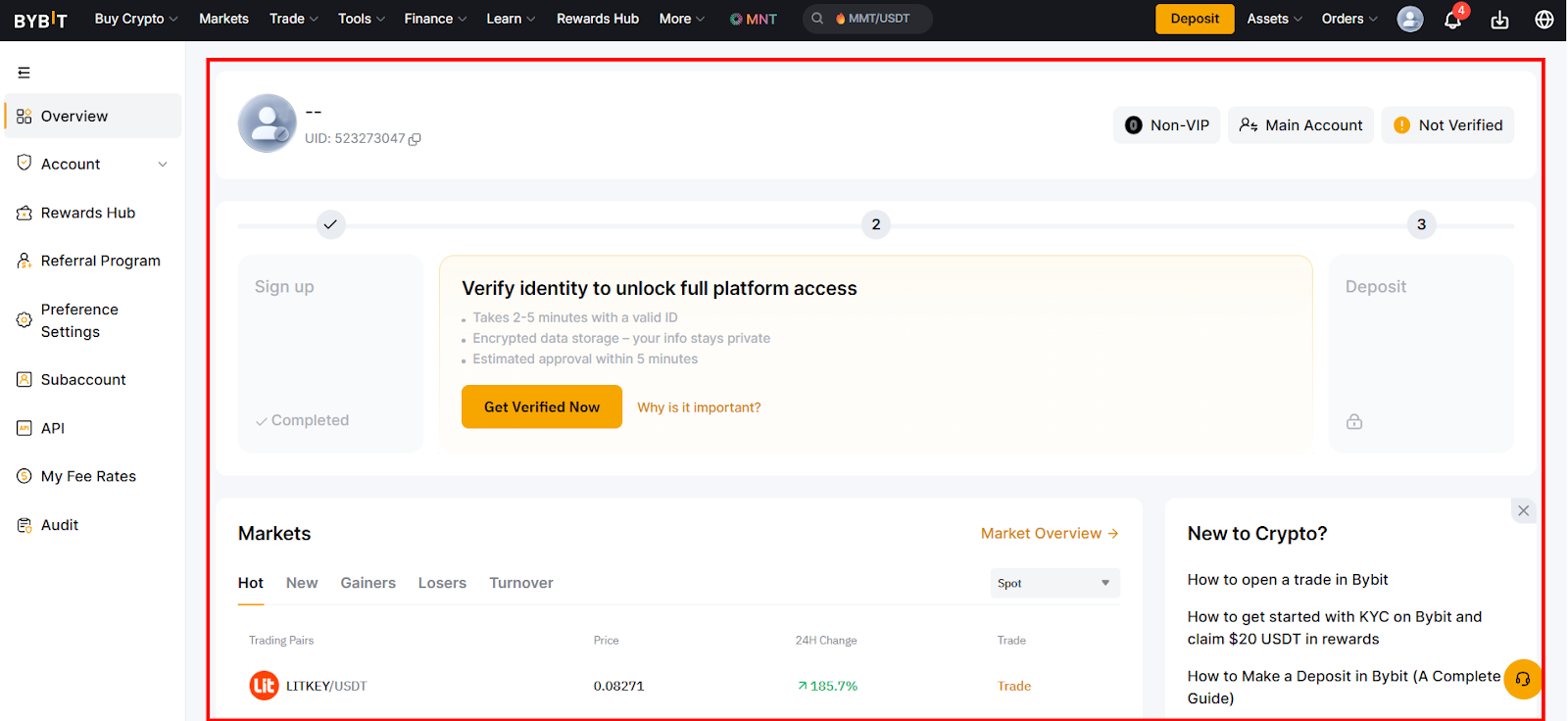The image size is (1568, 721).
Task: Click the Account shield icon
Action: tap(24, 164)
